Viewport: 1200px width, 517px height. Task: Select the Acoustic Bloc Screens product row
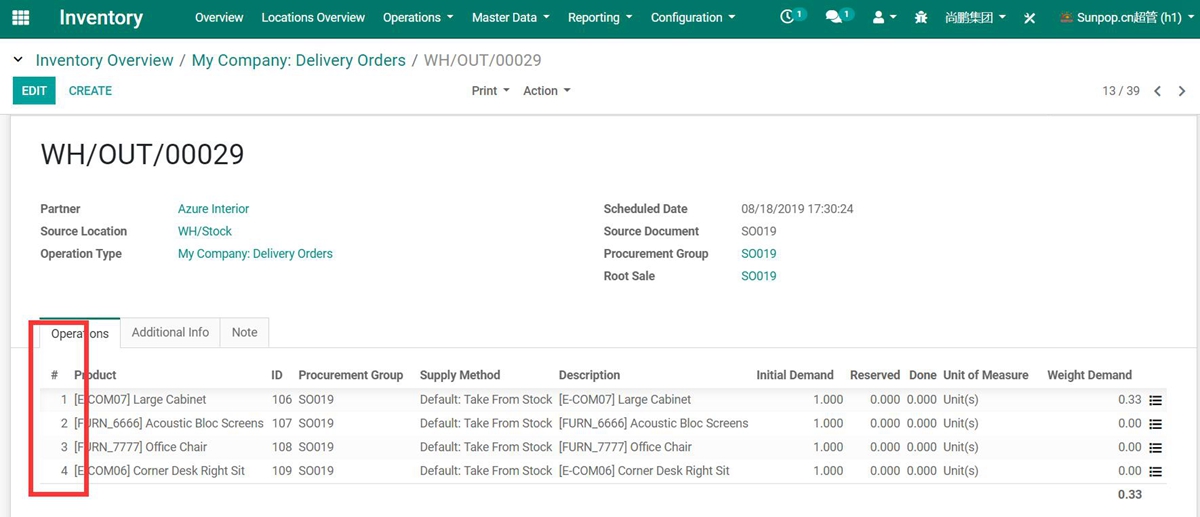point(168,423)
